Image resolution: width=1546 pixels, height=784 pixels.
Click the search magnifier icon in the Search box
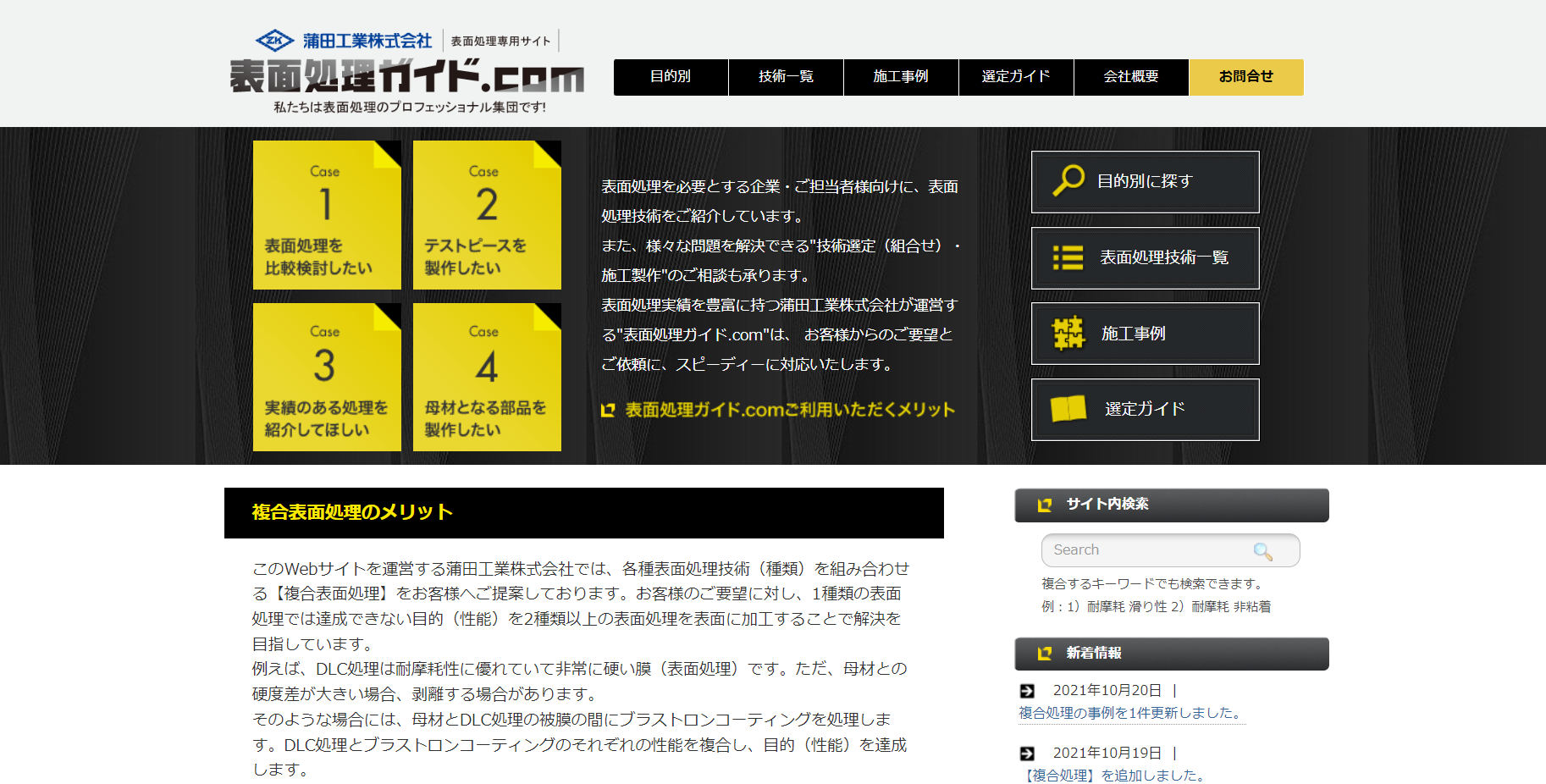pyautogui.click(x=1262, y=551)
